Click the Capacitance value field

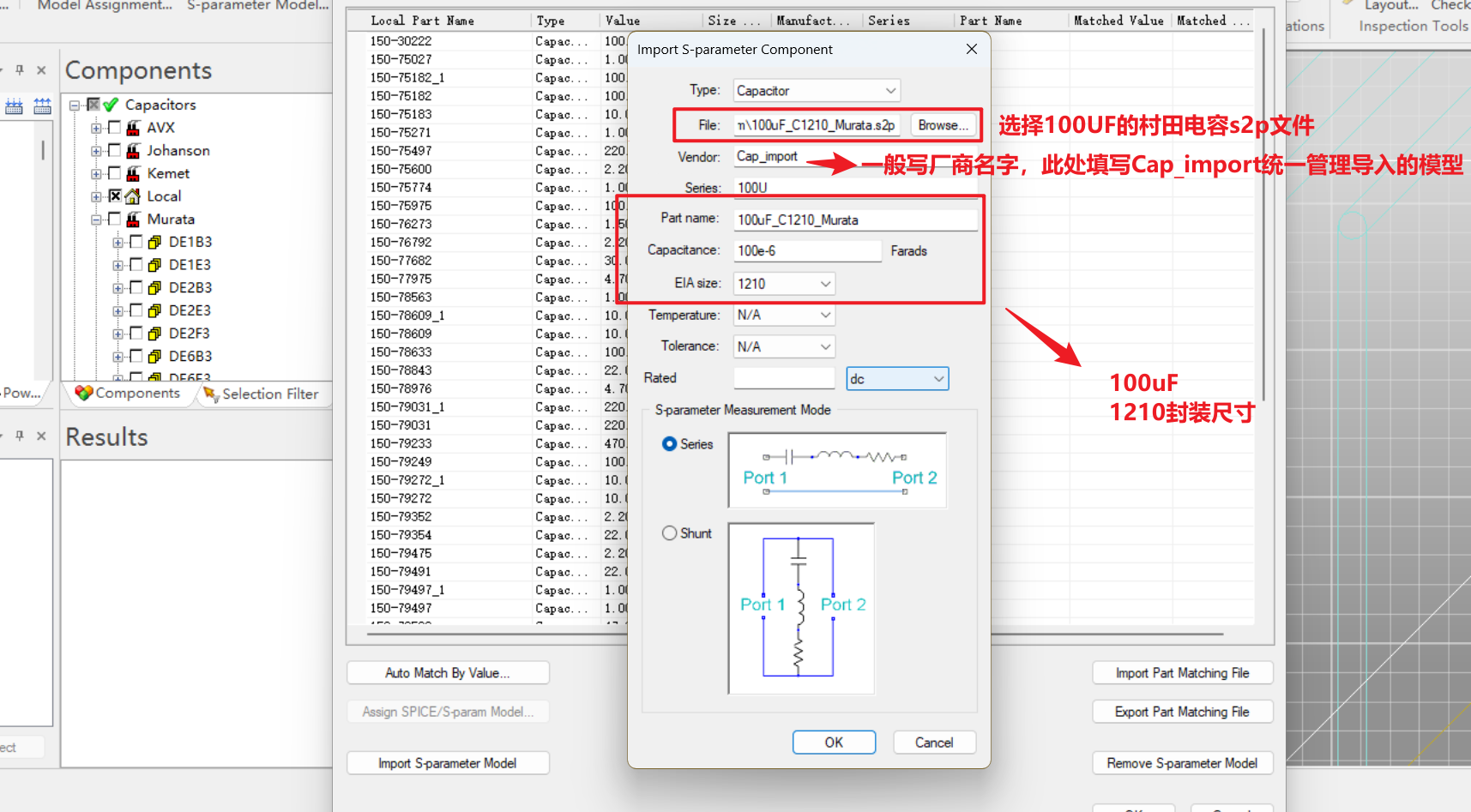coord(807,251)
